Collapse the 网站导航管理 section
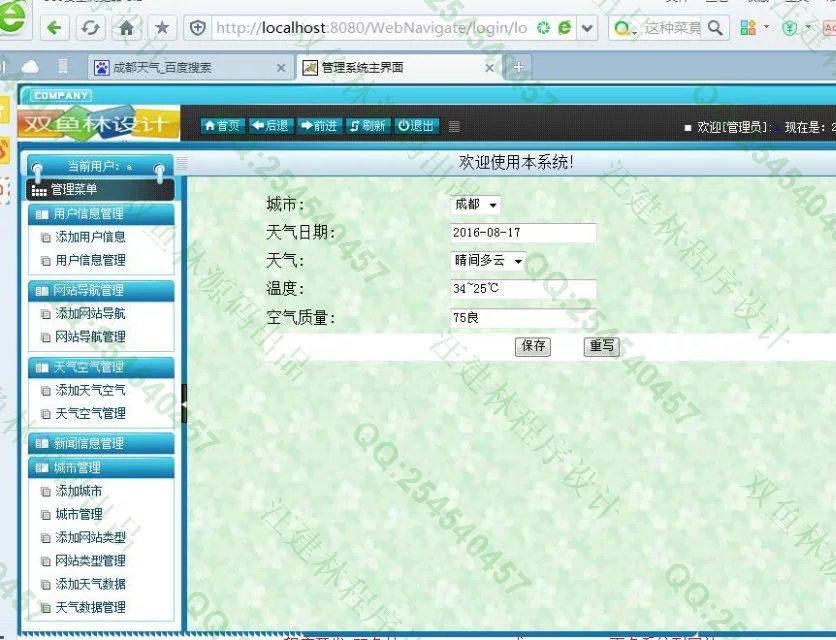Image resolution: width=836 pixels, height=640 pixels. click(x=101, y=291)
